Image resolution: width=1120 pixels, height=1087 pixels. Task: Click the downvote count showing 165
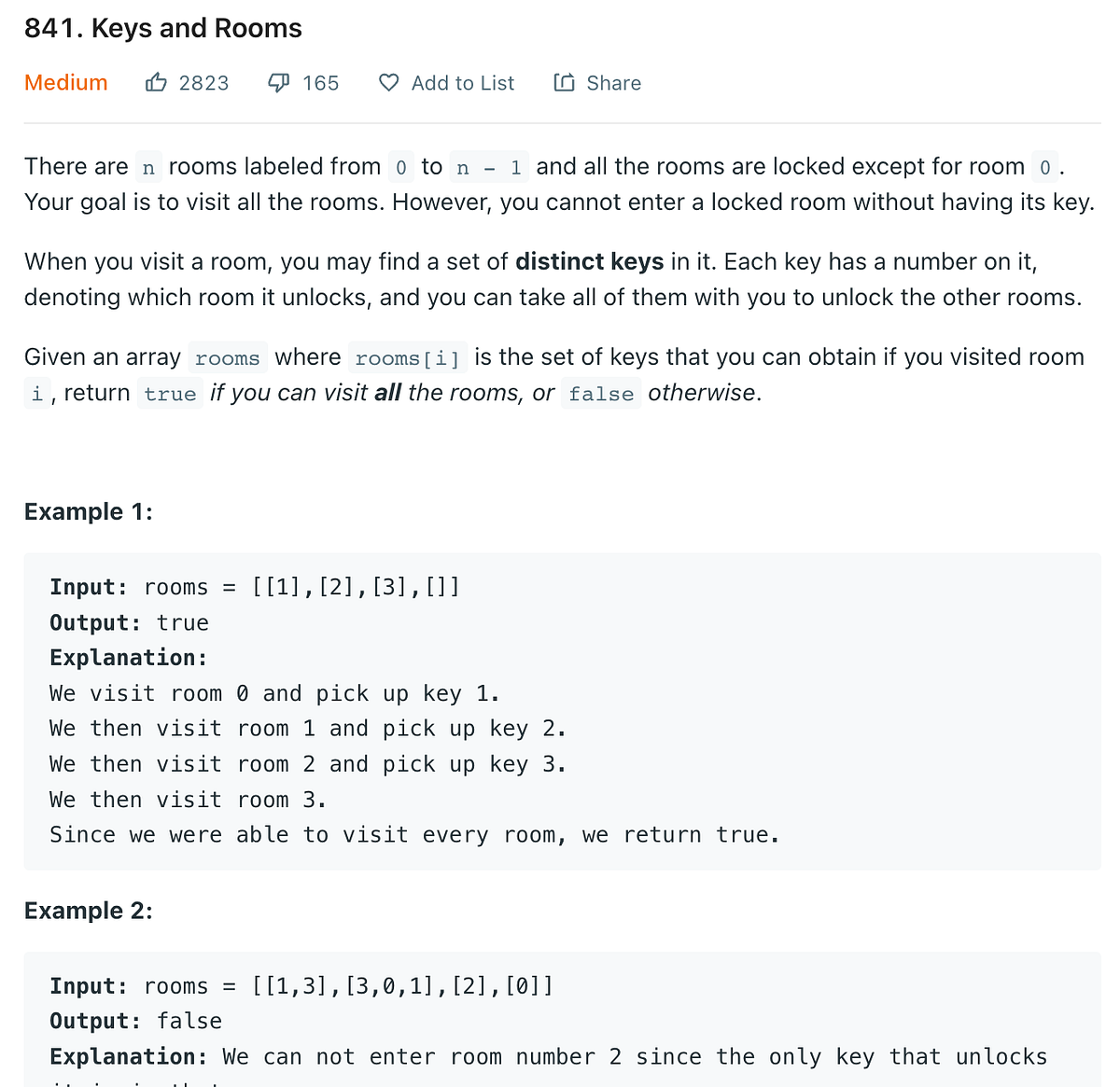coord(320,83)
